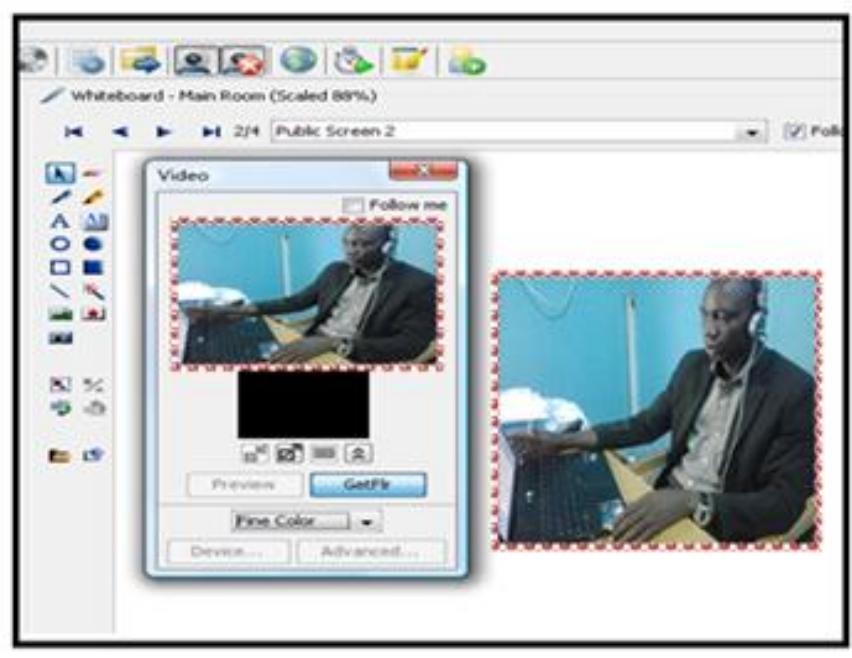Click the timer with green play icon

[354, 61]
